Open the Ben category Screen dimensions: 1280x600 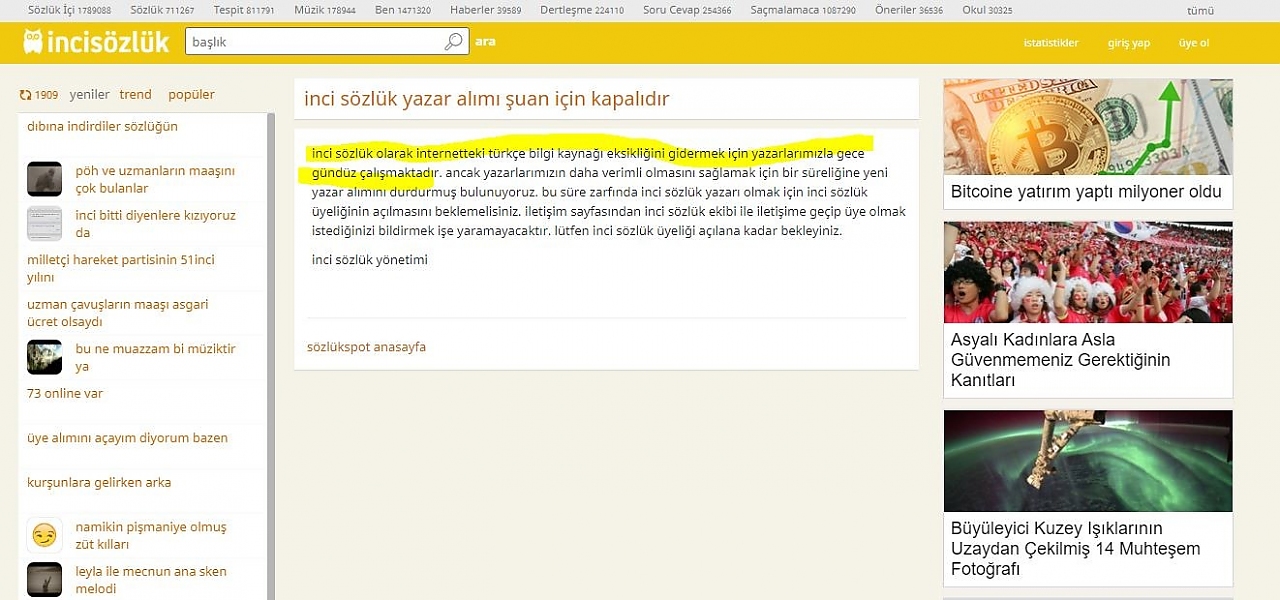coord(403,10)
